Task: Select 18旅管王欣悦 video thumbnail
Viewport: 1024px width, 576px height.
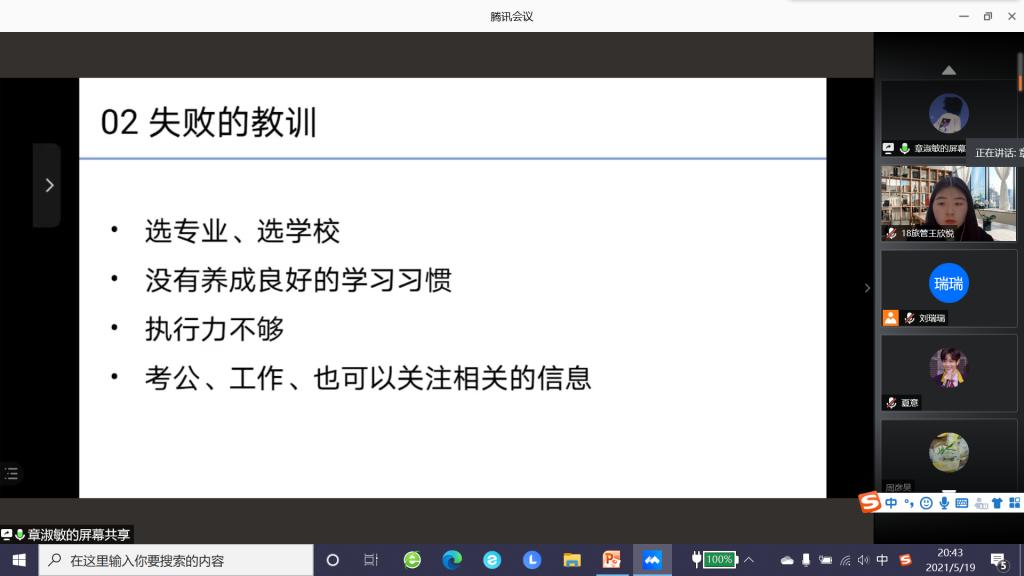Action: 948,203
